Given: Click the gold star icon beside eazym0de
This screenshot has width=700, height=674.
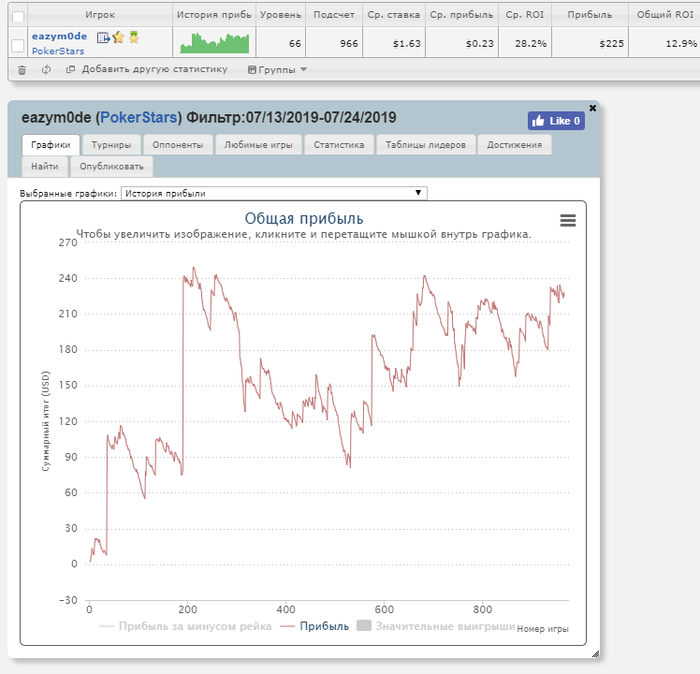Looking at the screenshot, I should point(118,37).
